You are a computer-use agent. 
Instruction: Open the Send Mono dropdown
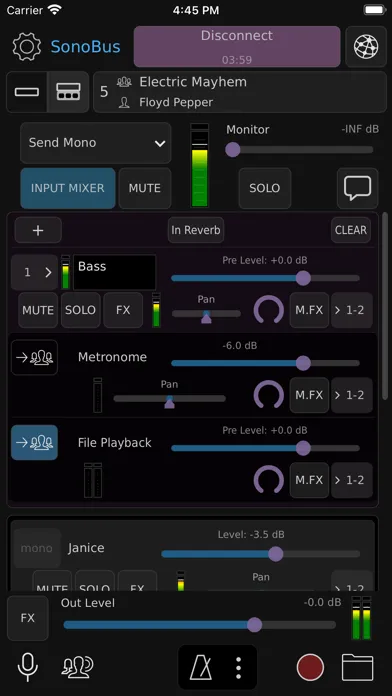96,143
